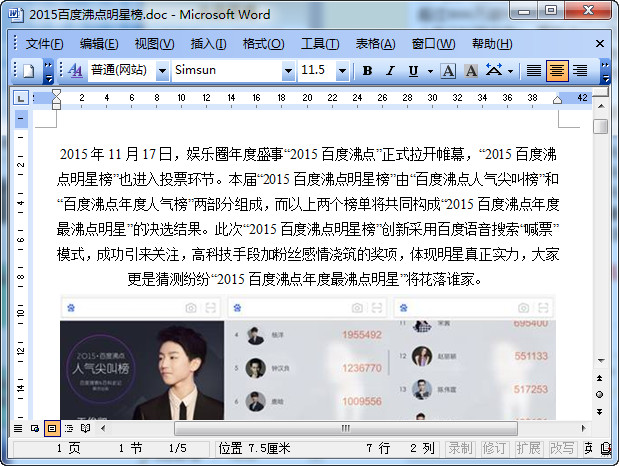The height and width of the screenshot is (466, 619).
Task: Click into the Simsun font name field
Action: 227,71
